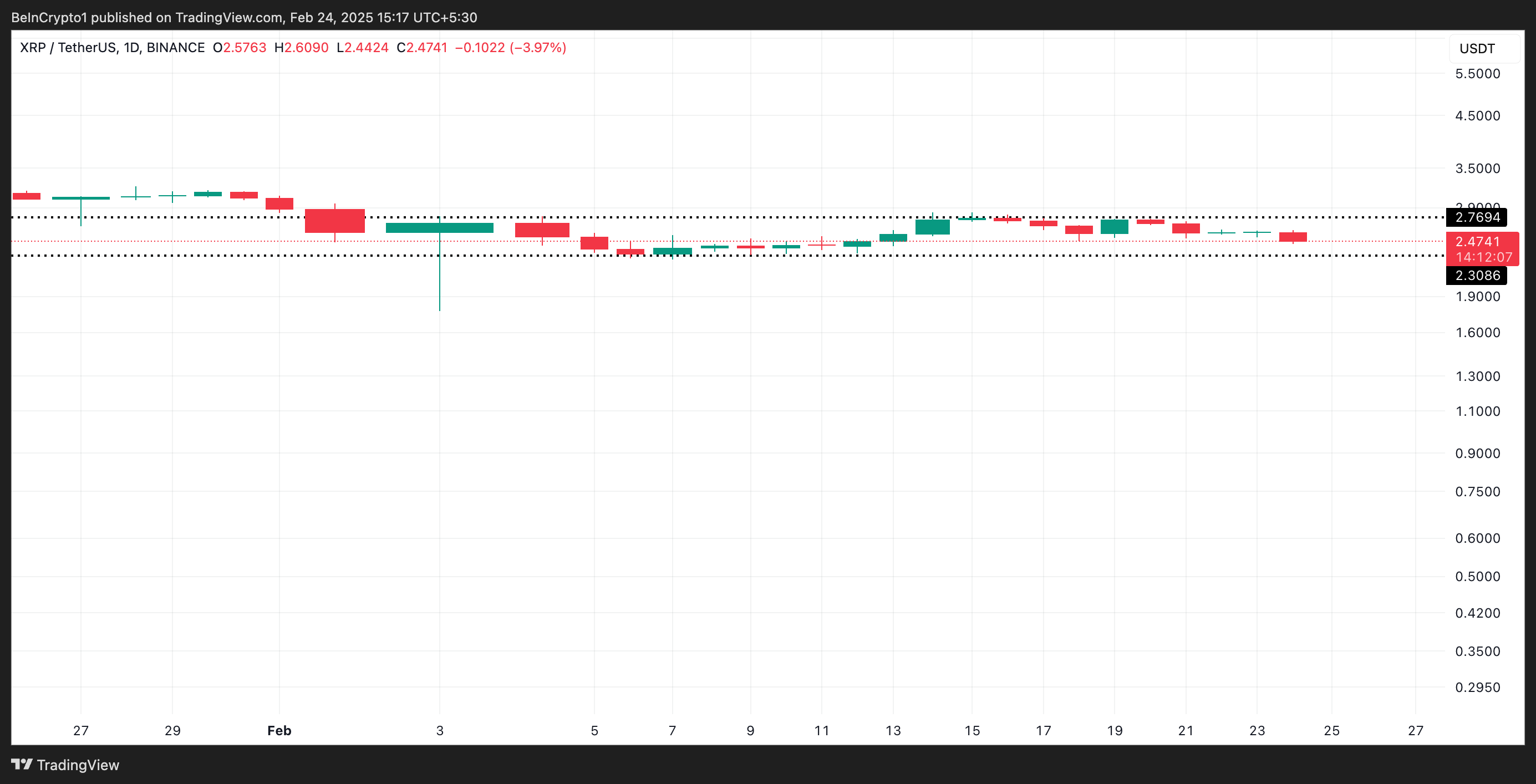This screenshot has height=784, width=1536.
Task: Click the 2.3086 support price label
Action: click(1476, 276)
